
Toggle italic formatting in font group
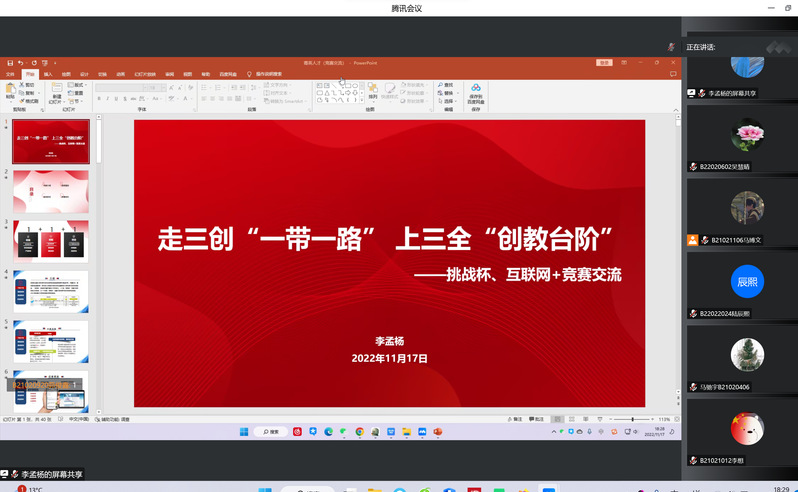point(106,99)
